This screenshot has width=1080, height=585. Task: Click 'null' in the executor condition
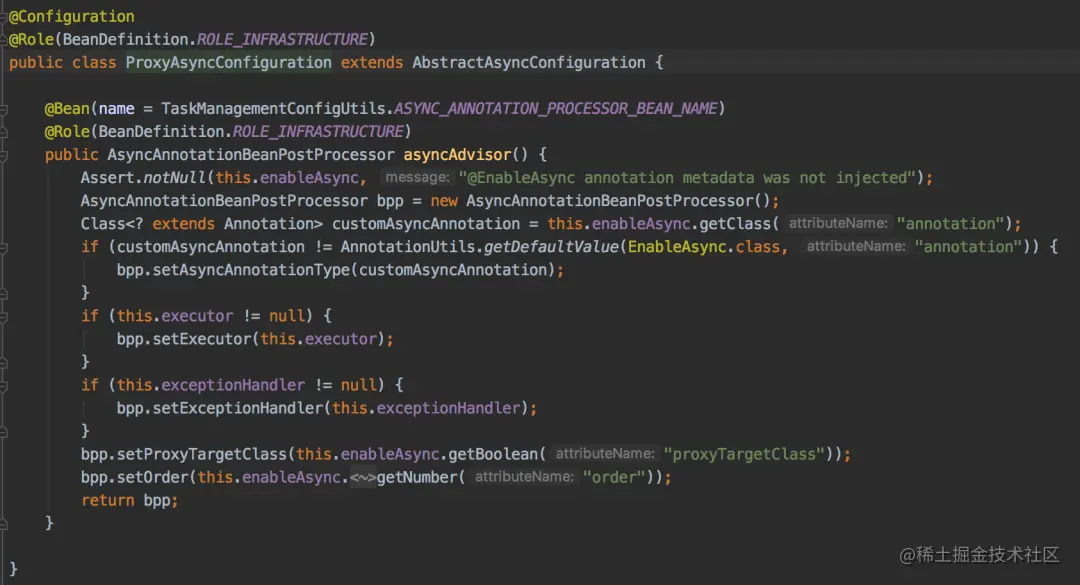287,316
